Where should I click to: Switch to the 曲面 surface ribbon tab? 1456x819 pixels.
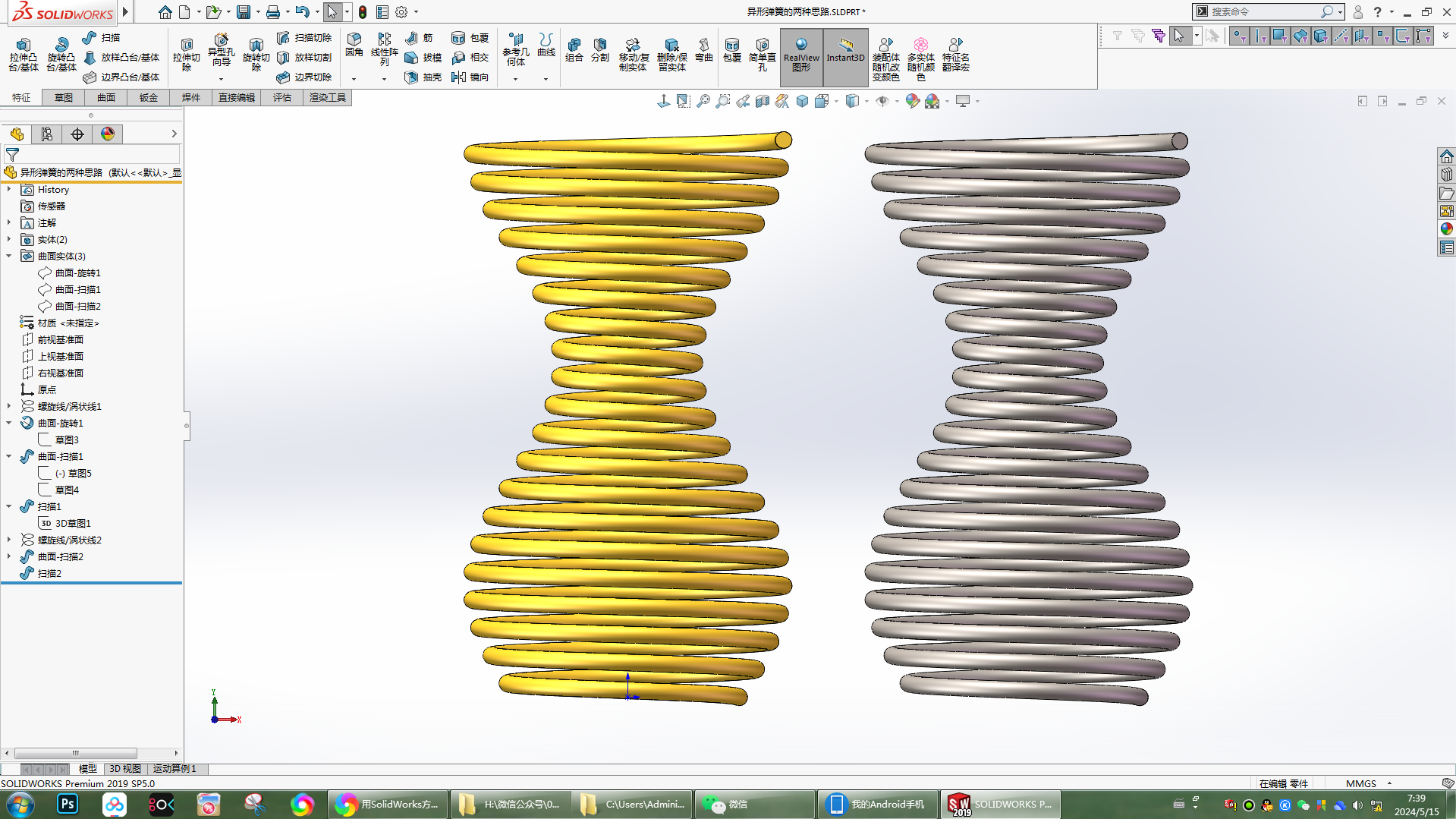[x=106, y=97]
